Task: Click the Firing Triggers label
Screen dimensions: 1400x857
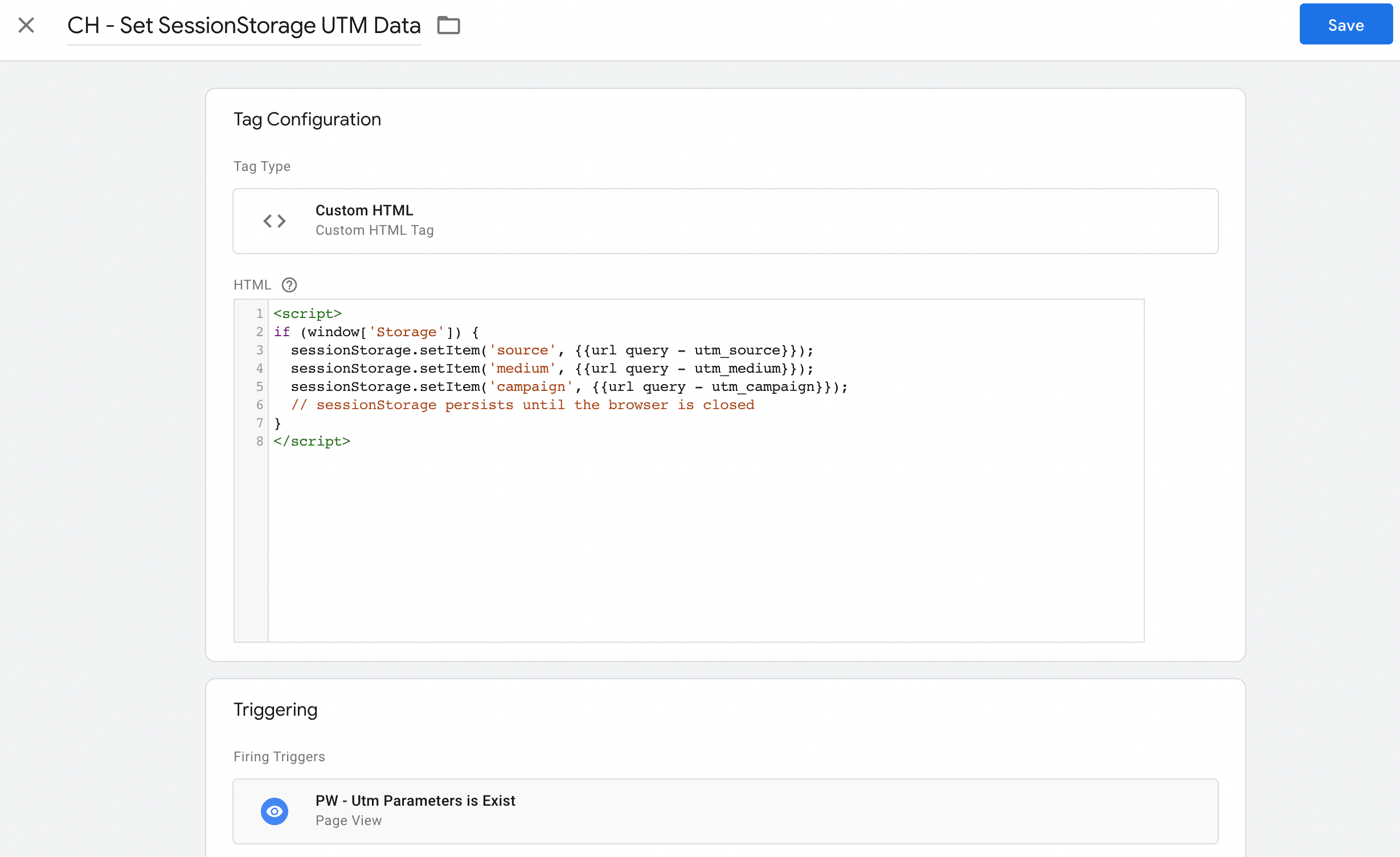Action: tap(279, 756)
